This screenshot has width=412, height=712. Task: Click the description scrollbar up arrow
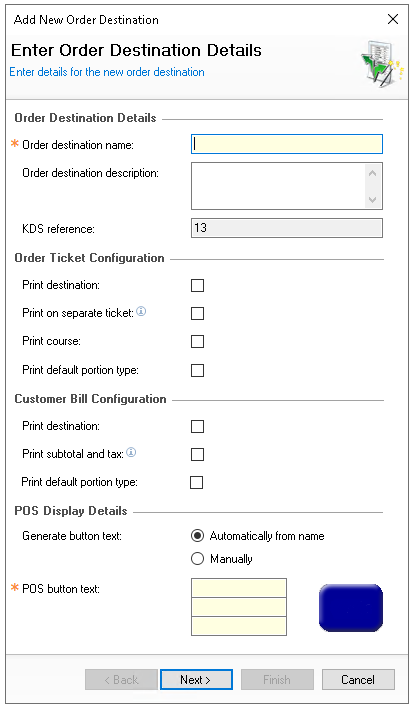click(372, 173)
